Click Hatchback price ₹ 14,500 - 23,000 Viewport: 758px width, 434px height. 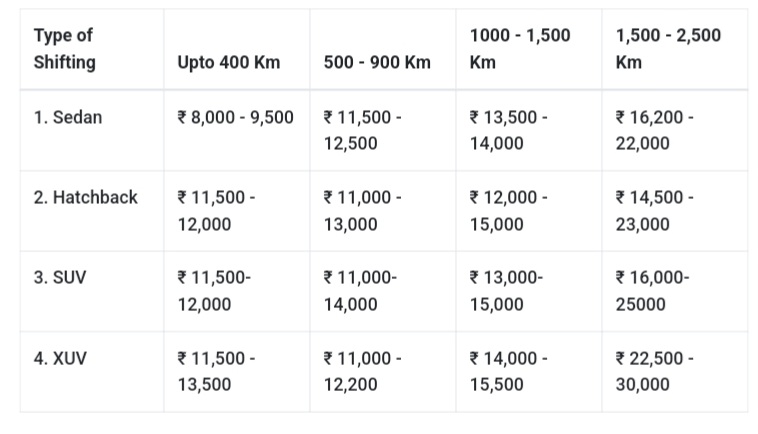655,210
